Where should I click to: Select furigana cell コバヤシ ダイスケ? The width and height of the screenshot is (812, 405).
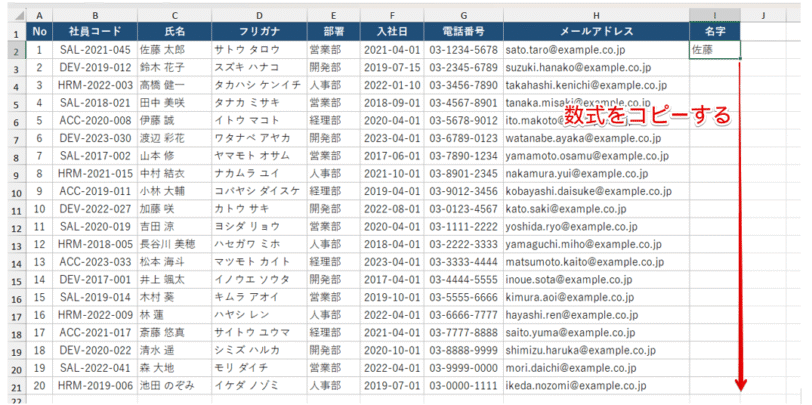point(259,192)
